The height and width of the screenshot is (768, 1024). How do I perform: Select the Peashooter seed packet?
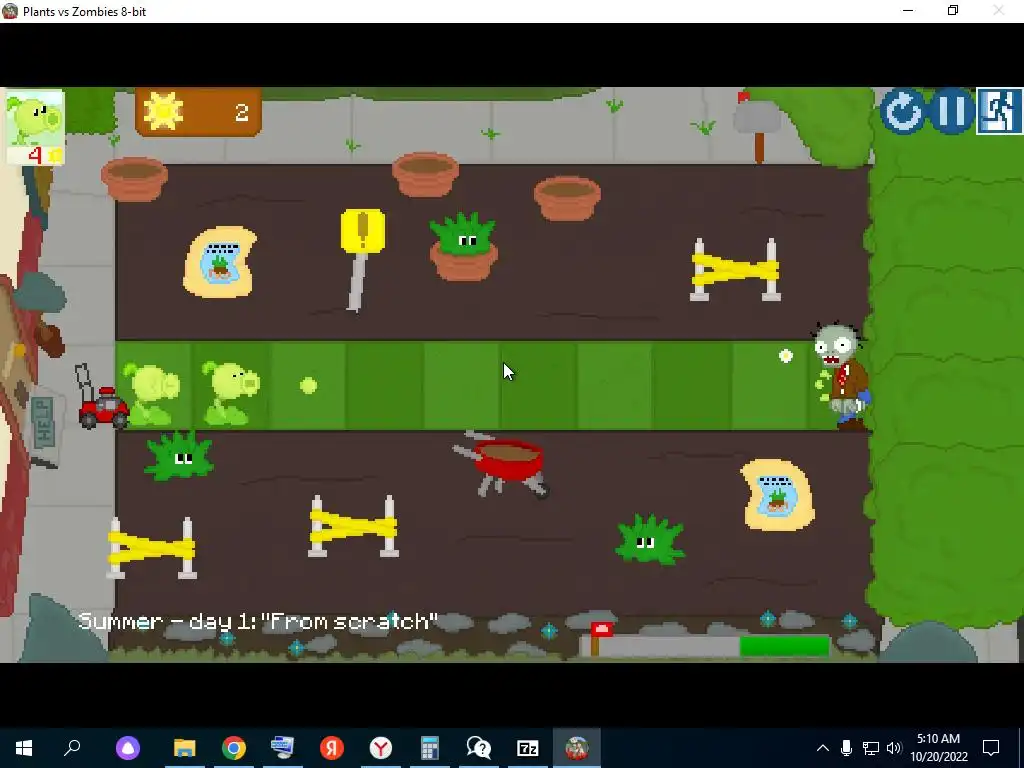click(x=35, y=127)
